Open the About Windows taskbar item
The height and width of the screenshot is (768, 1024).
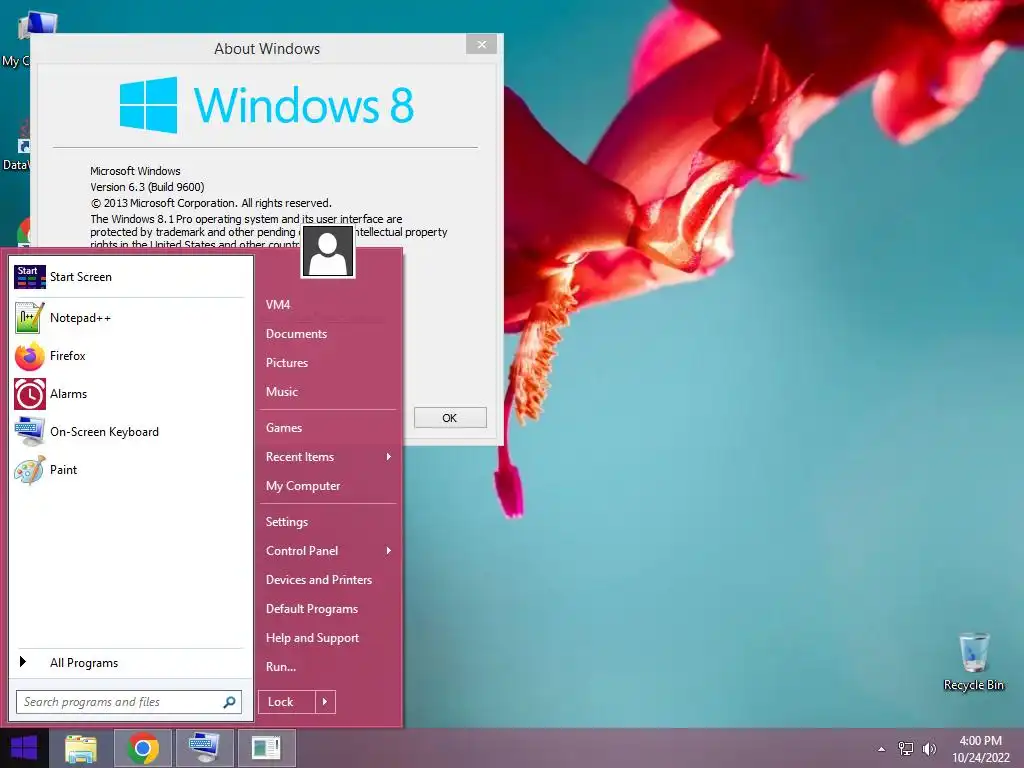coord(266,748)
